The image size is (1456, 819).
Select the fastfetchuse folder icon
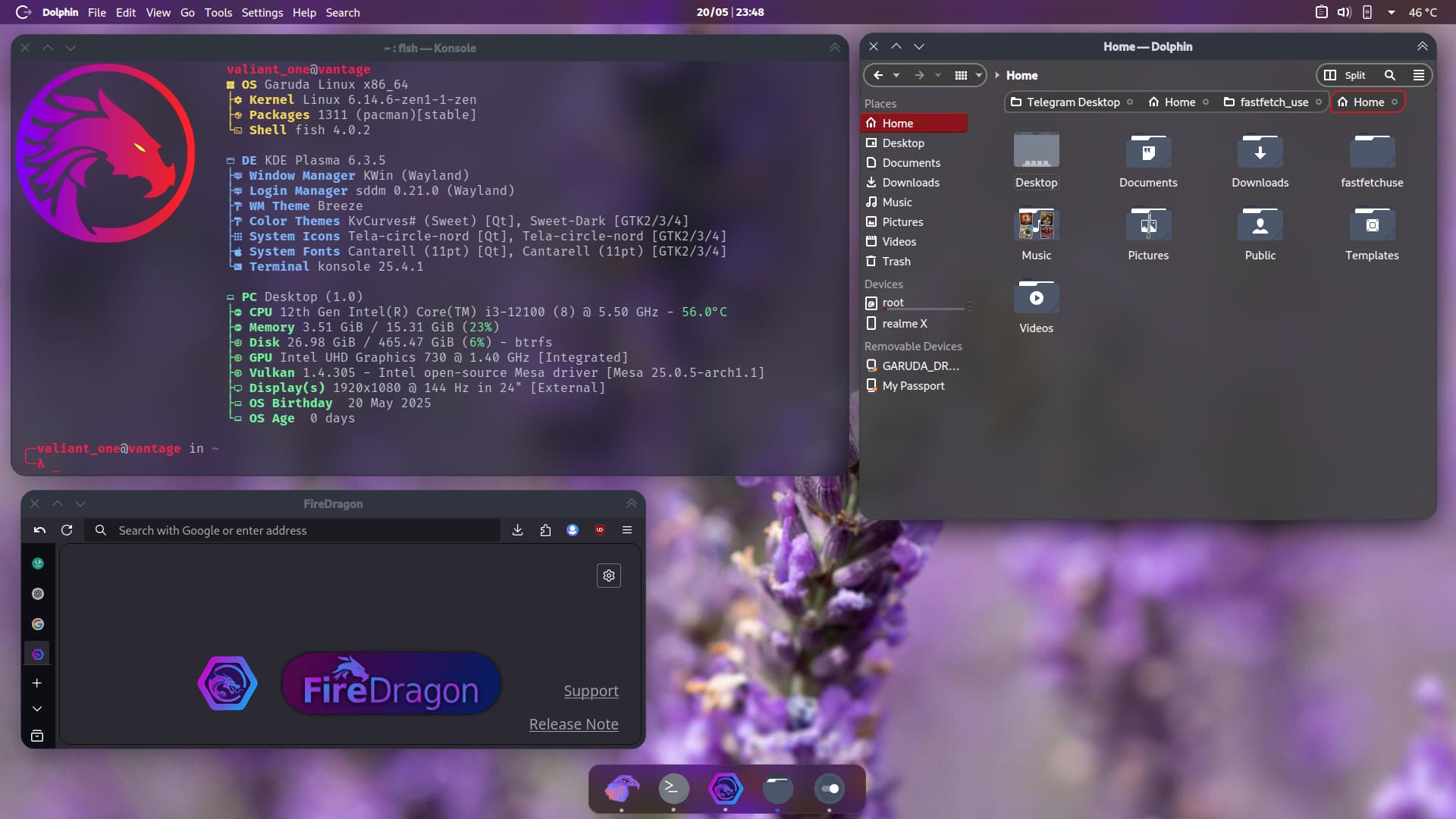1372,151
